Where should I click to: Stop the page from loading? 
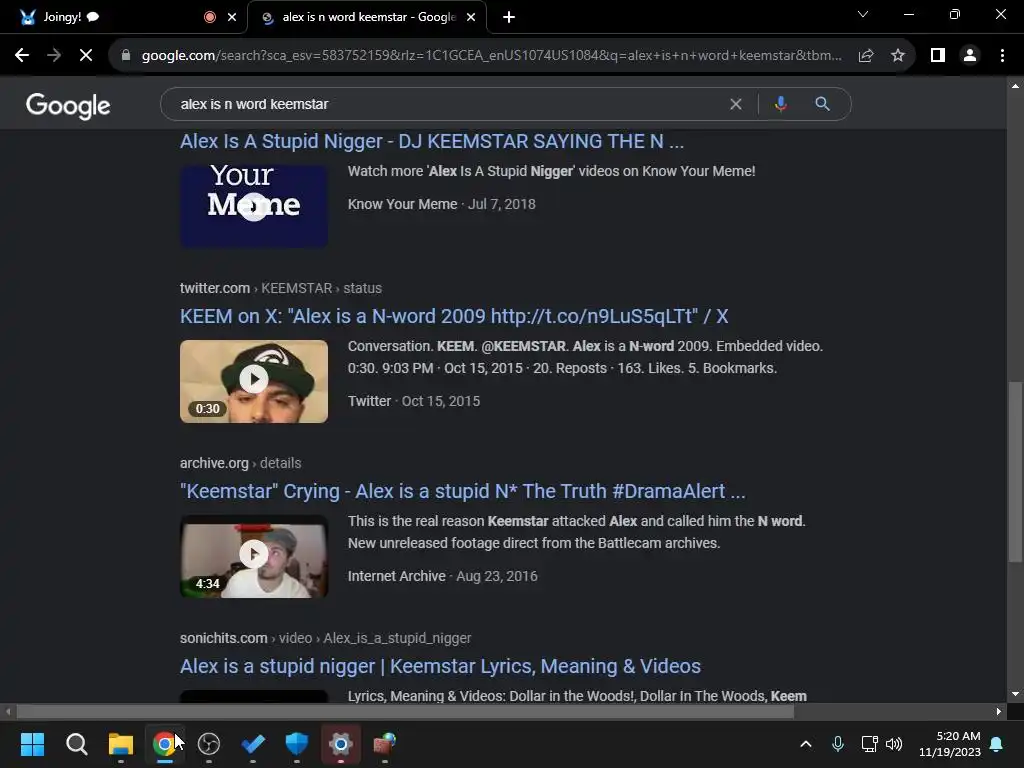coord(86,56)
